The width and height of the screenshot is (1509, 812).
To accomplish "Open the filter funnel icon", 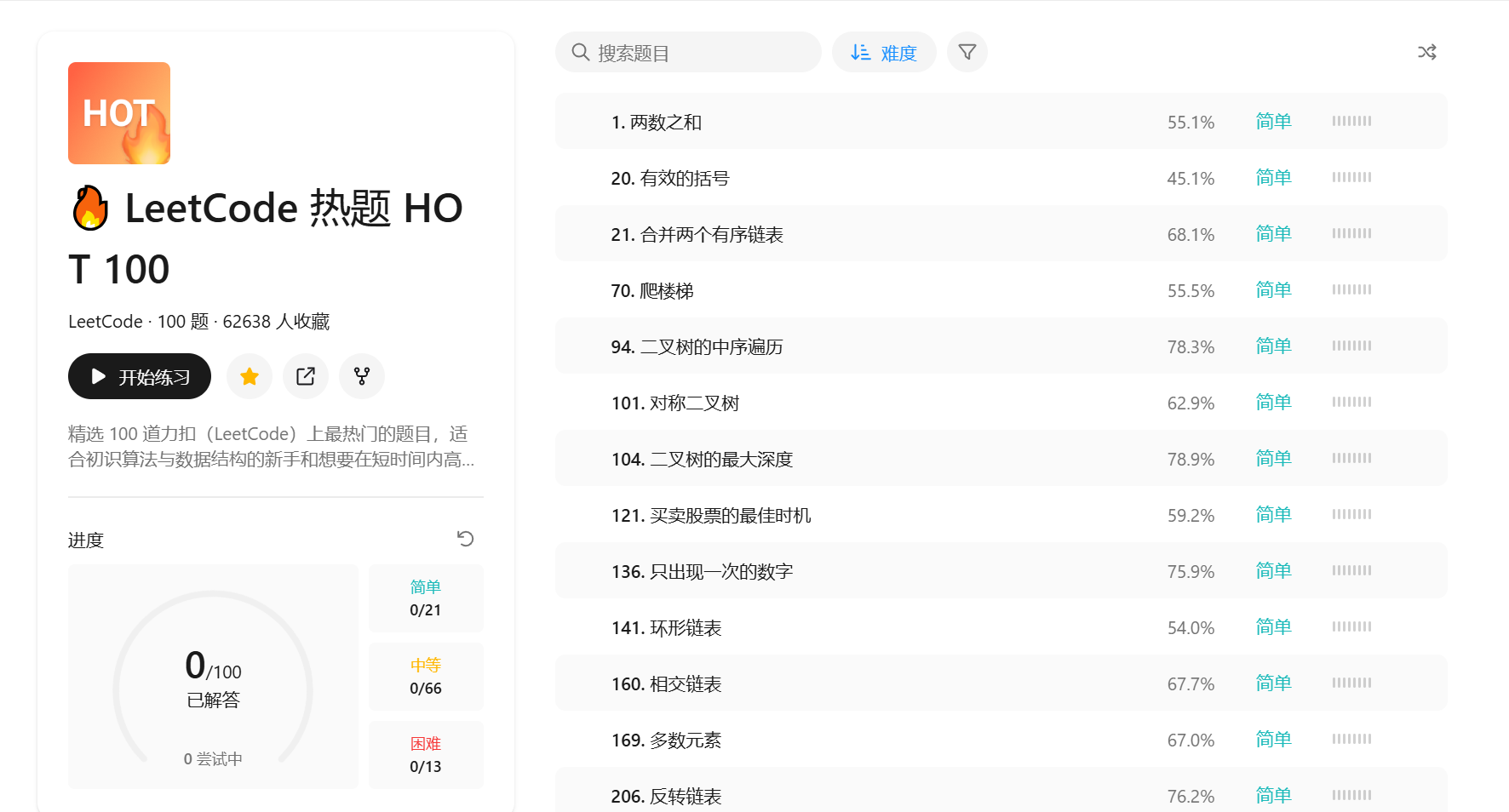I will pos(967,52).
